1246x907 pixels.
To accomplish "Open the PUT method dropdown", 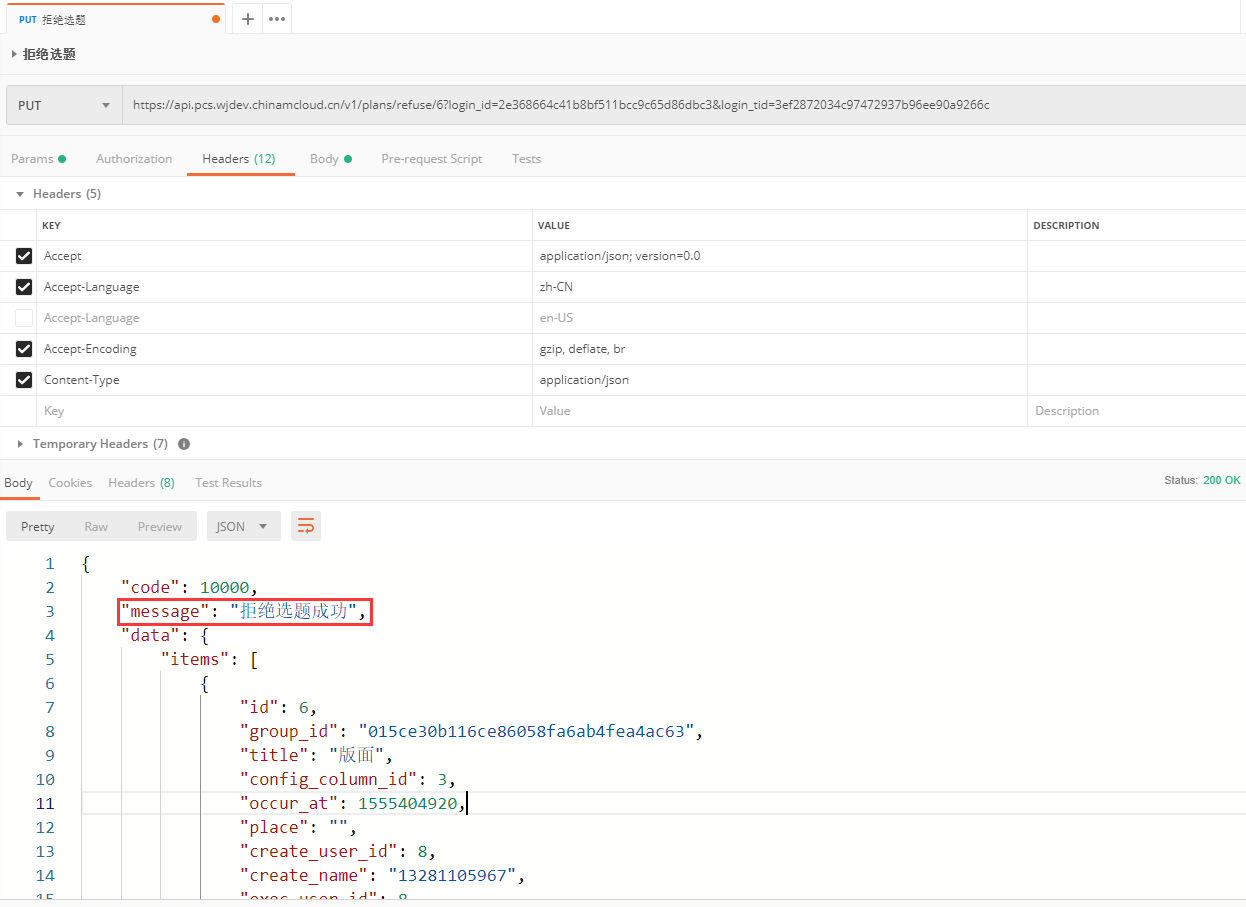I will (64, 105).
